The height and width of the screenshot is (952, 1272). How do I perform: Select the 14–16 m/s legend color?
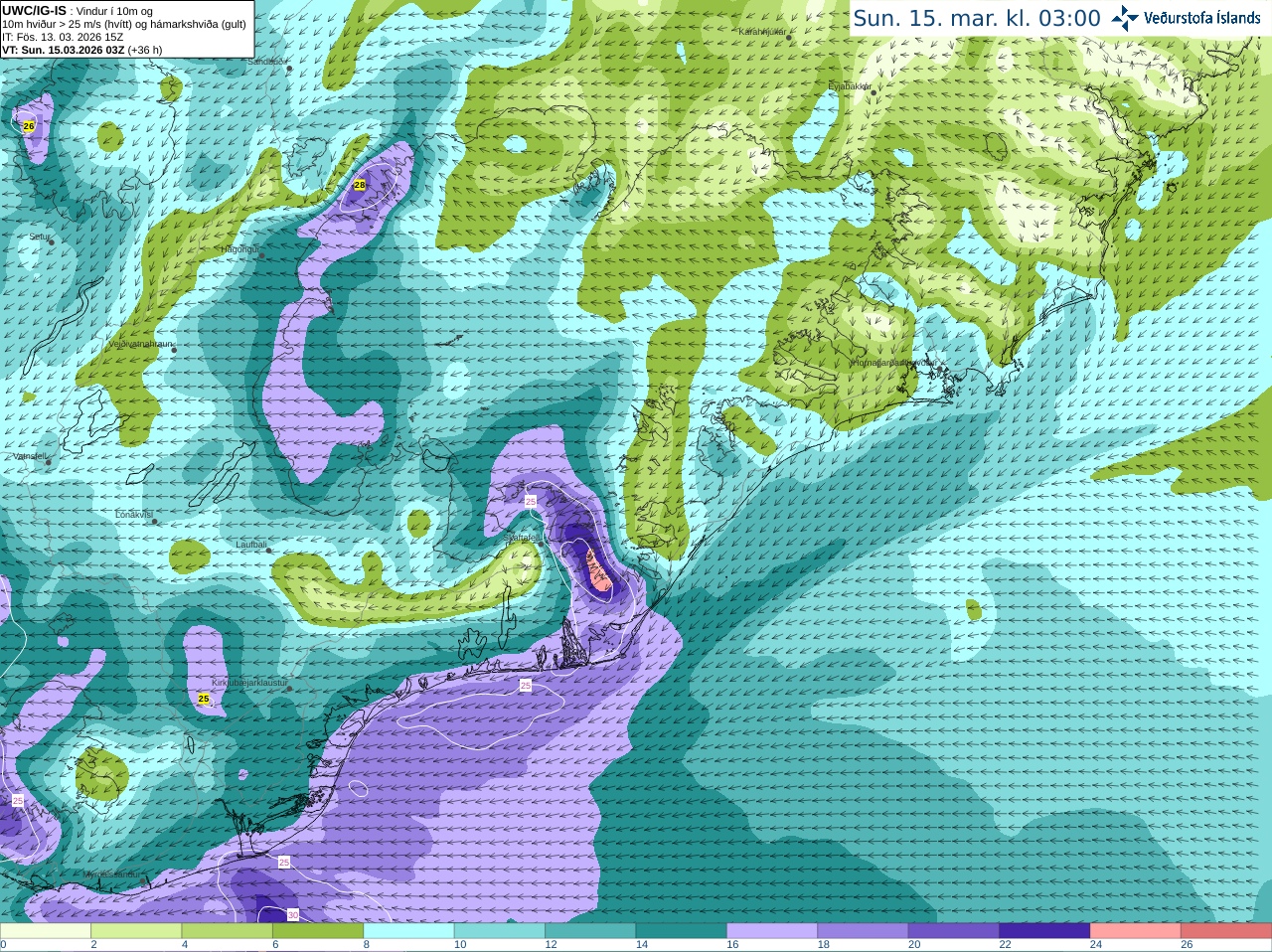681,931
